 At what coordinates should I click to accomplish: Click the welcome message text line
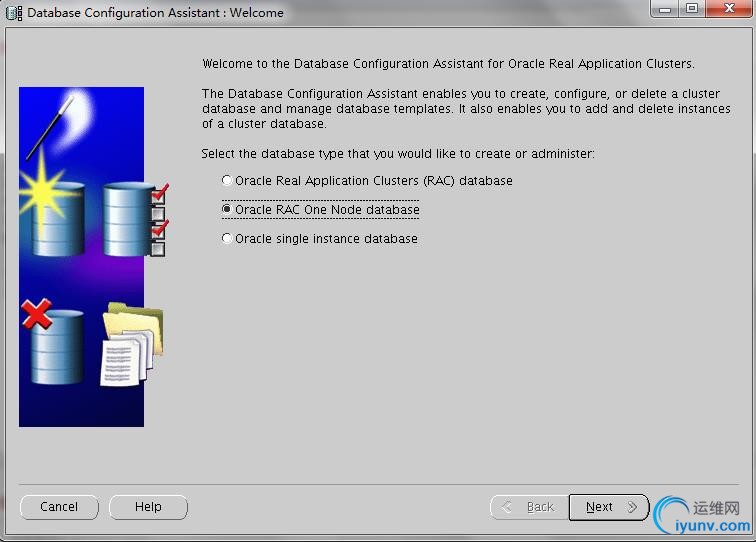(x=448, y=64)
